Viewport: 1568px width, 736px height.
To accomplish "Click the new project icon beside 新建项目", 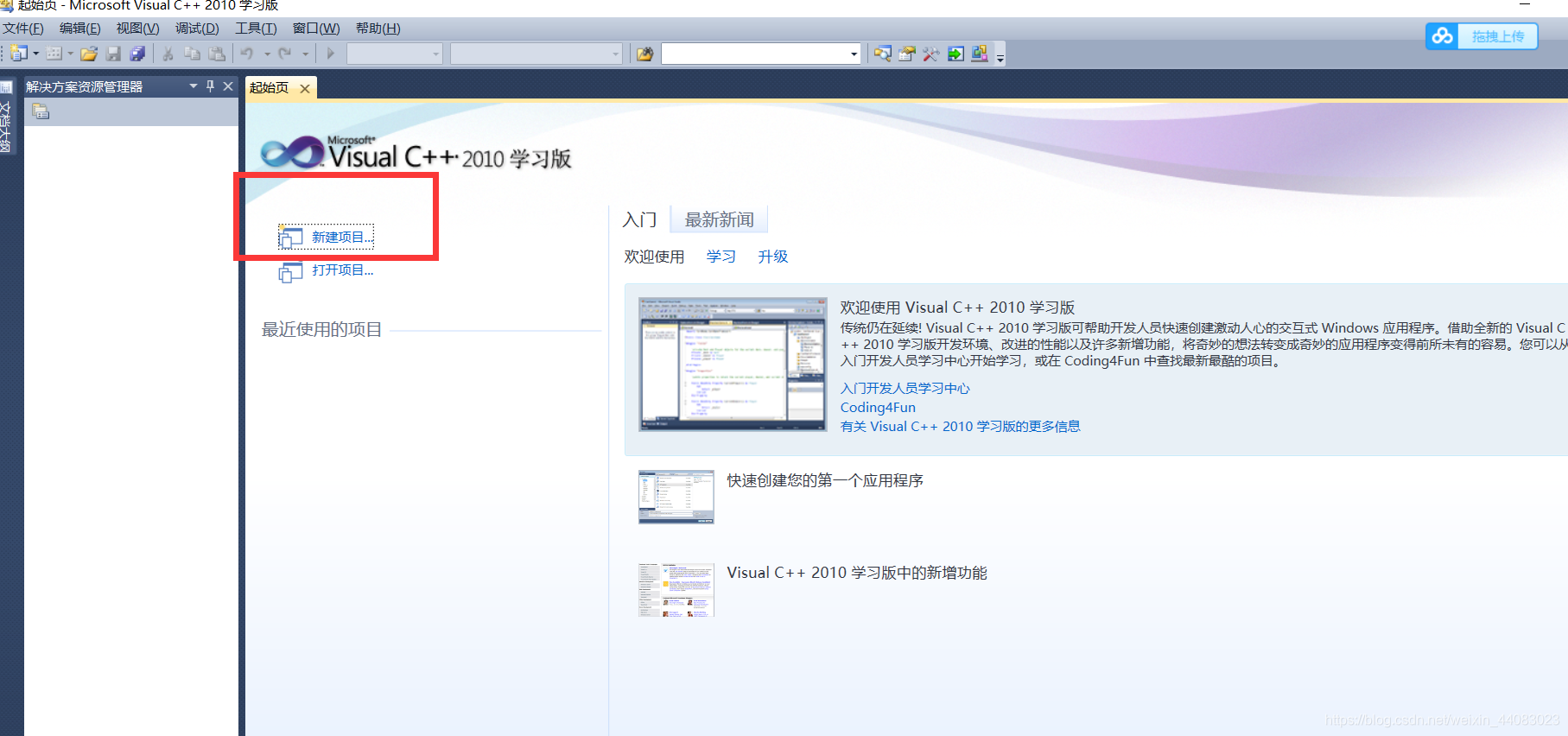I will (290, 238).
